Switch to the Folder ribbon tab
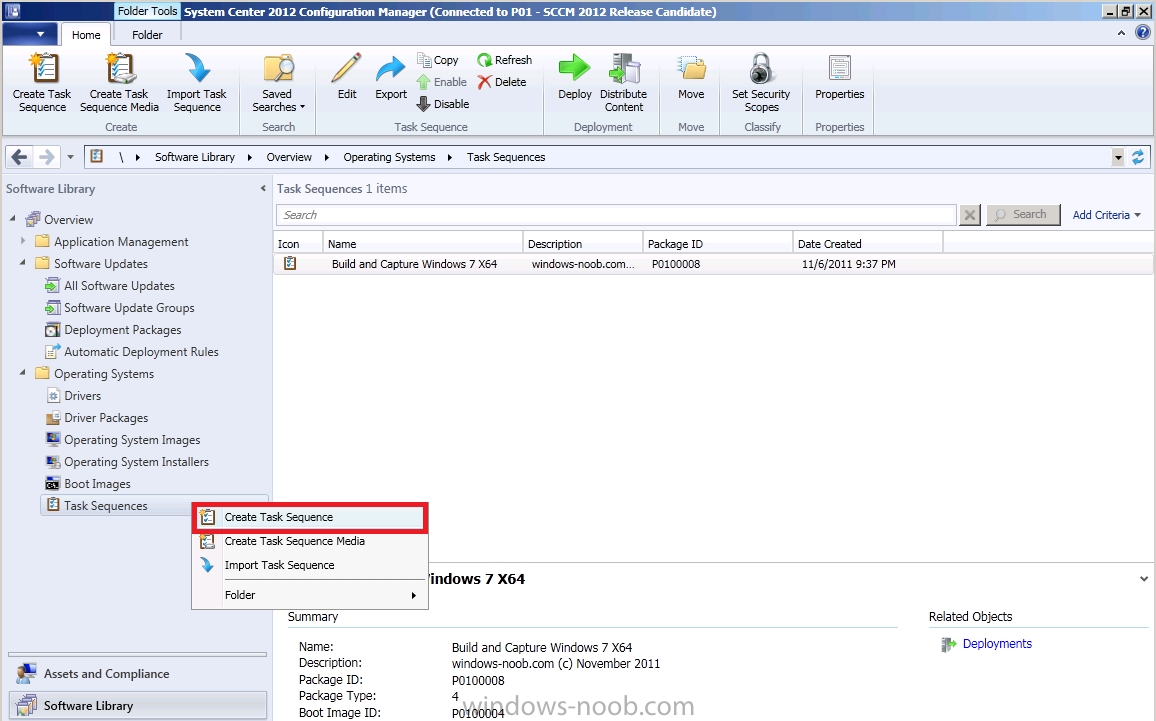Viewport: 1156px width, 721px height. pos(147,35)
